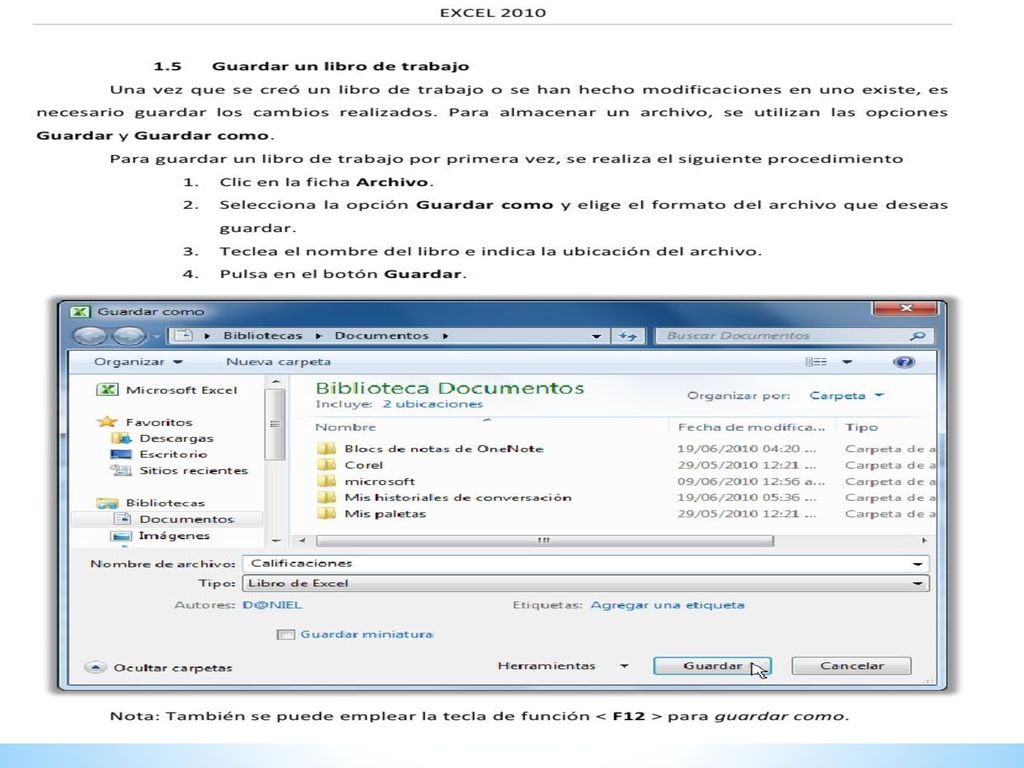The image size is (1024, 768).
Task: Click the horizontal scrollbar left arrow
Action: coord(302,541)
